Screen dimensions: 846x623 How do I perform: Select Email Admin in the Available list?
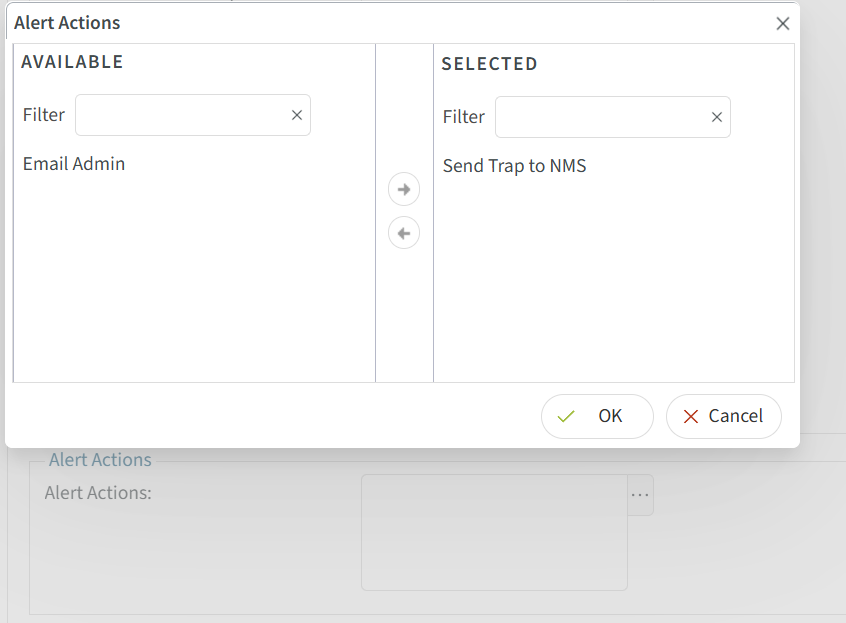tap(73, 163)
